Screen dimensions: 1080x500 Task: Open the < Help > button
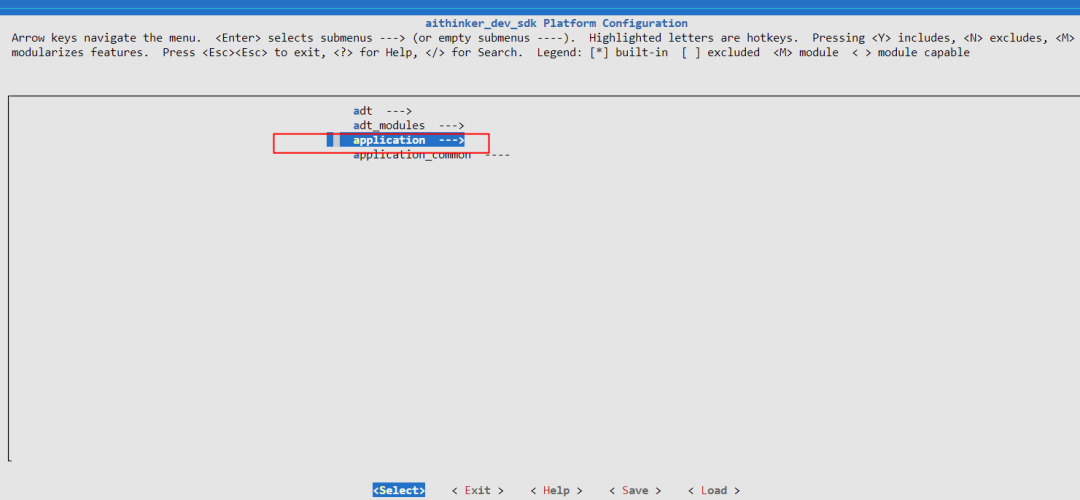tap(556, 490)
